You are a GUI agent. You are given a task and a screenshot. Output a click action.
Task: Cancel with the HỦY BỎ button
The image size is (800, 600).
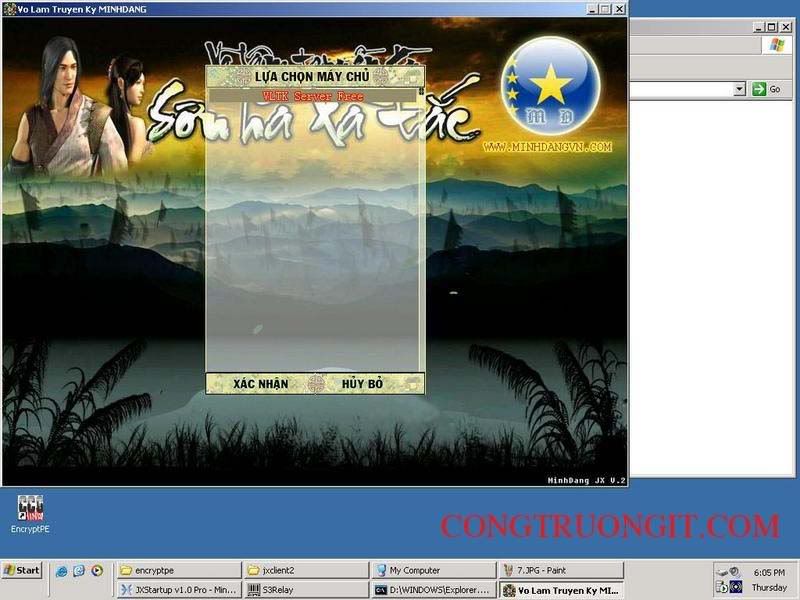click(362, 384)
